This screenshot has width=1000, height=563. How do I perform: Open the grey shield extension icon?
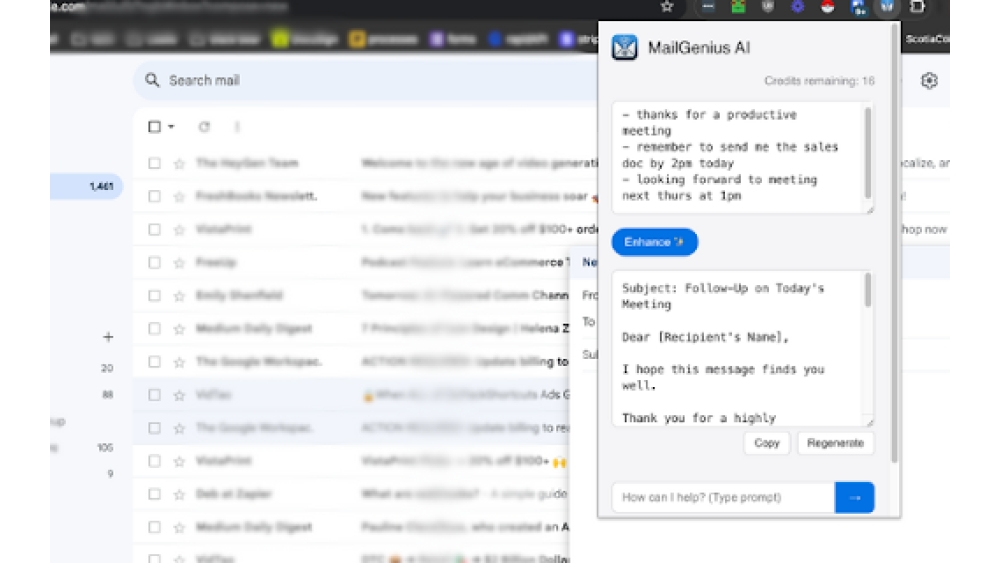tap(768, 7)
